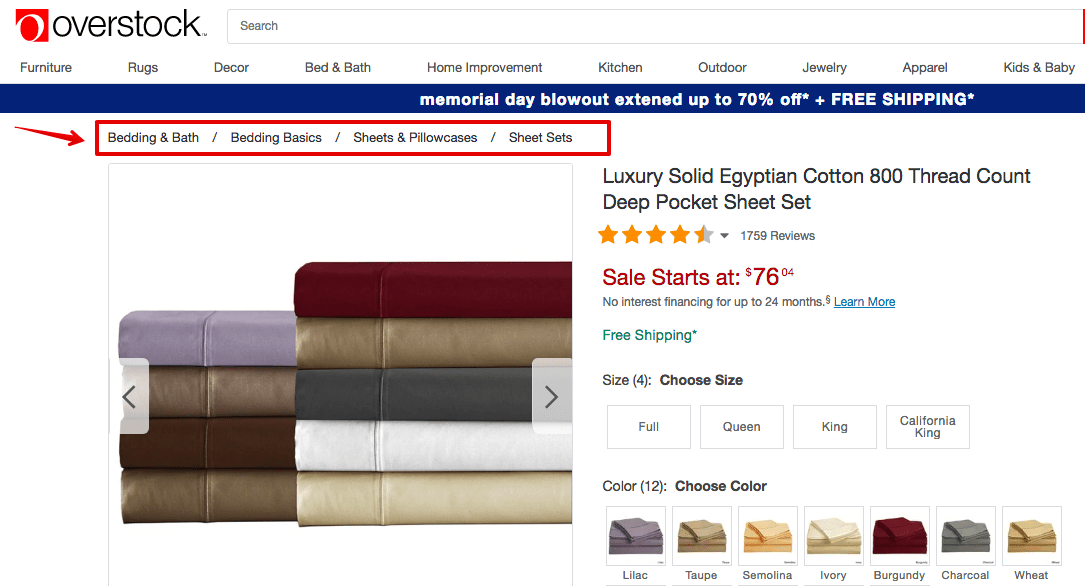Click the star rating icons
This screenshot has height=586, width=1085.
point(655,235)
